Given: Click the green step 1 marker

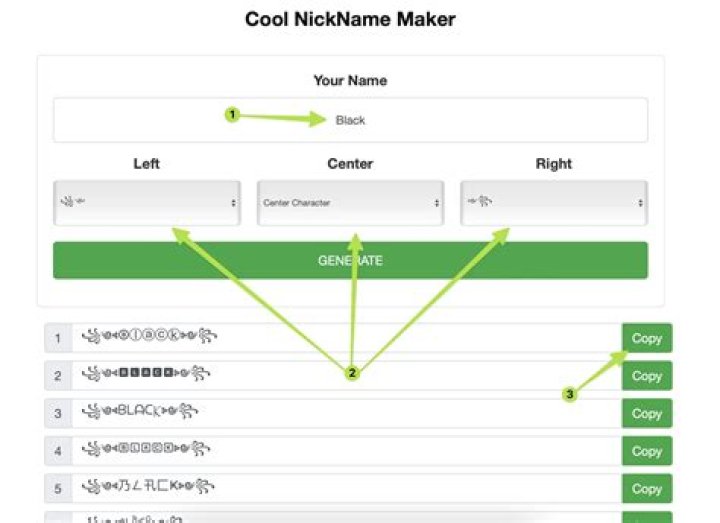Looking at the screenshot, I should (x=232, y=114).
